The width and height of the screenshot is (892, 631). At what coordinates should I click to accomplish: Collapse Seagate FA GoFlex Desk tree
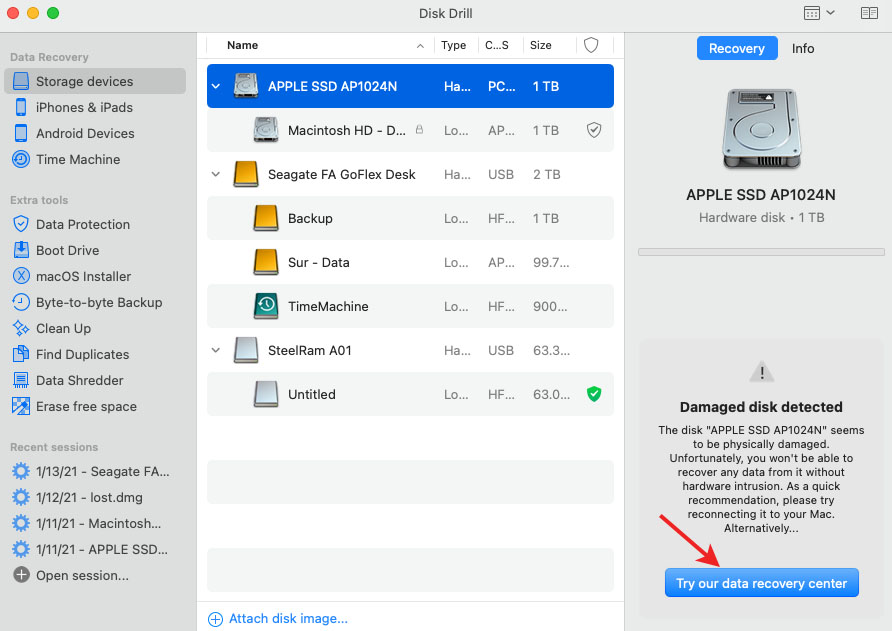pyautogui.click(x=216, y=174)
